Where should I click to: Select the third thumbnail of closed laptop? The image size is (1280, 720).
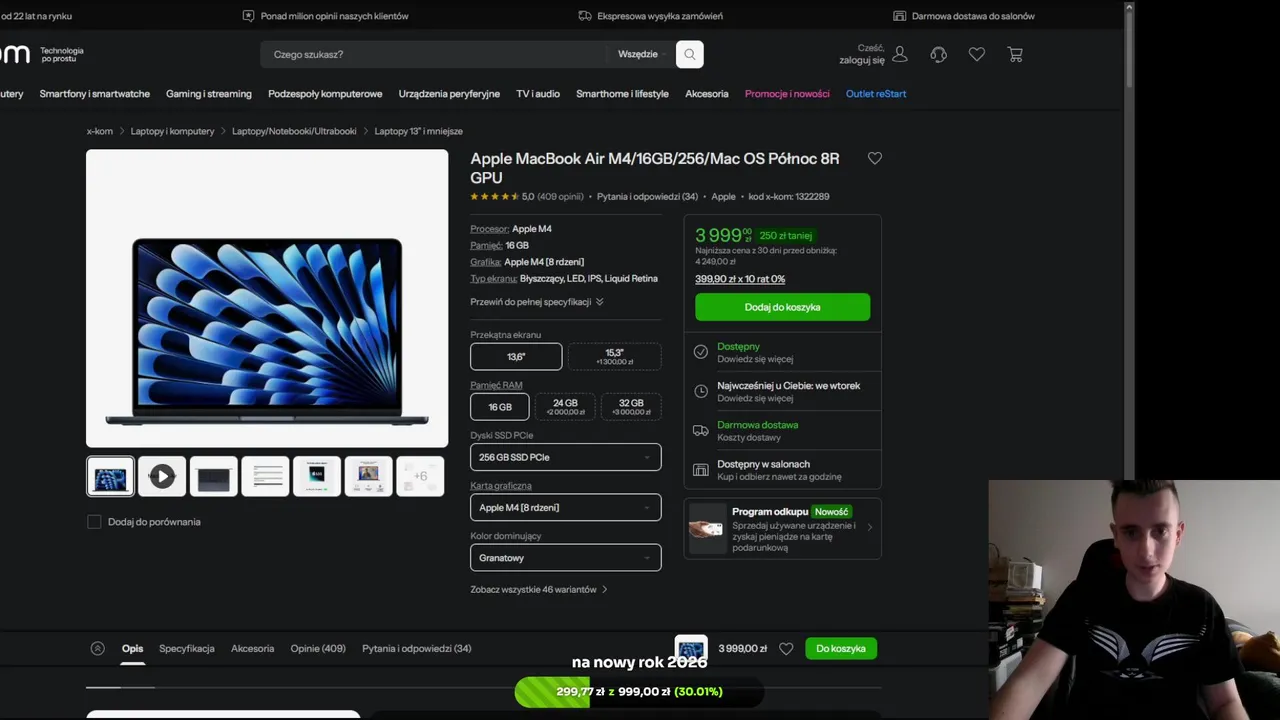pyautogui.click(x=214, y=476)
